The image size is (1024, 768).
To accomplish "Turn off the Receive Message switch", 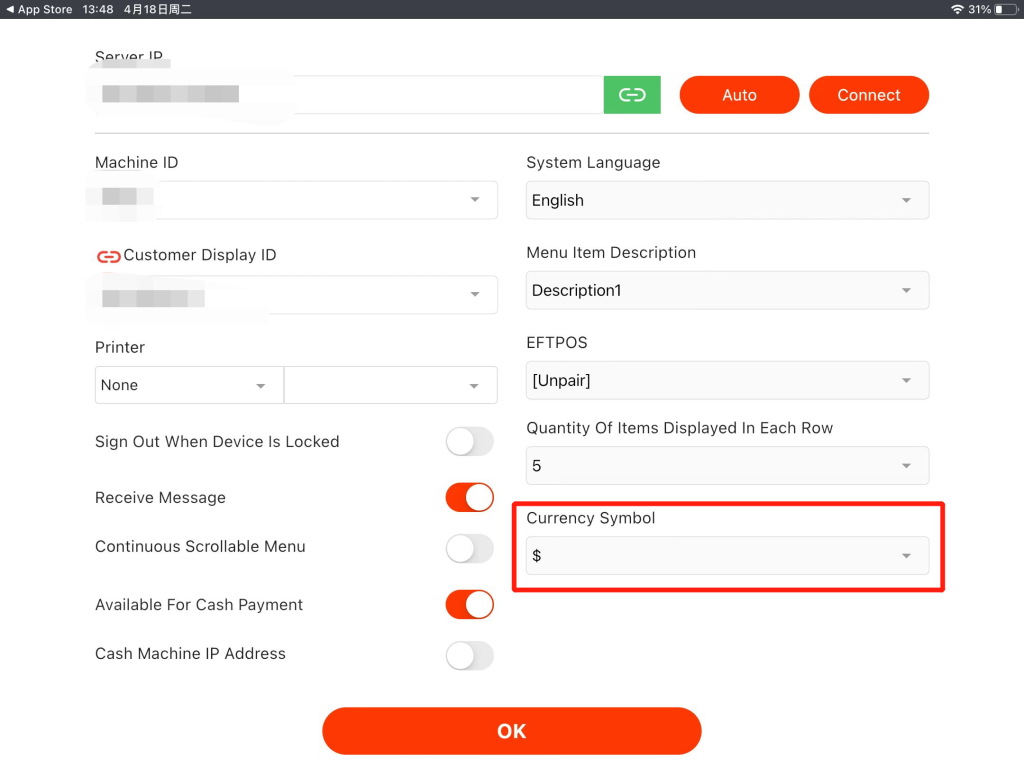I will click(x=470, y=498).
